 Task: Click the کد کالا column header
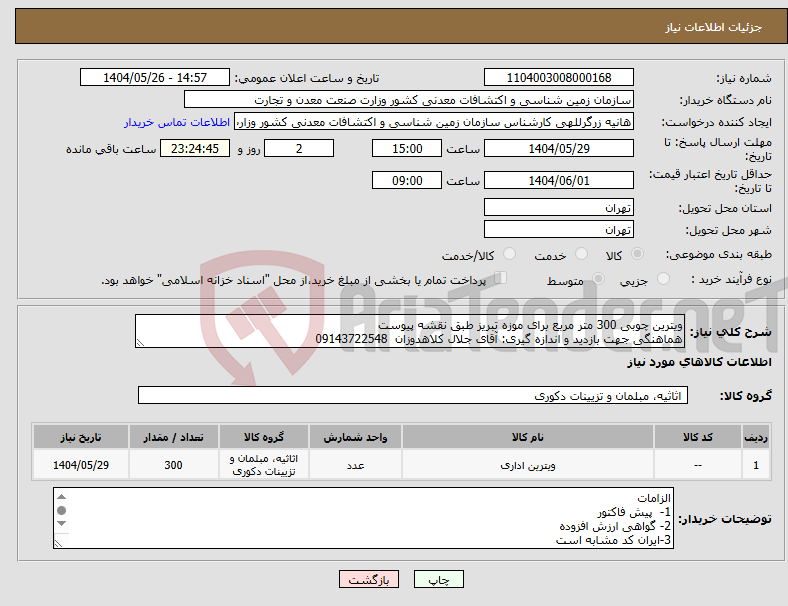(698, 437)
